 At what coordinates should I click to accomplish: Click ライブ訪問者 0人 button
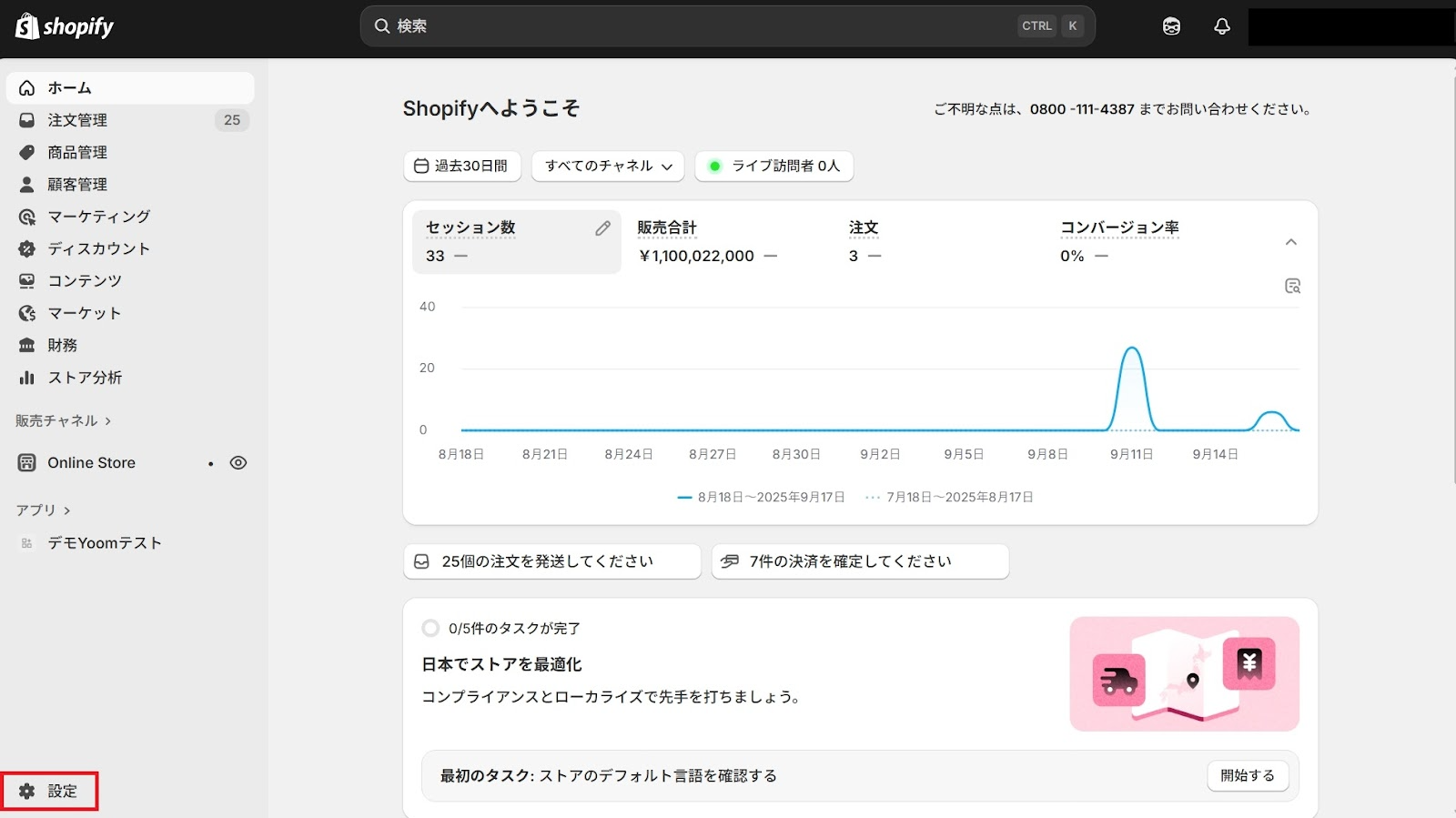coord(774,167)
